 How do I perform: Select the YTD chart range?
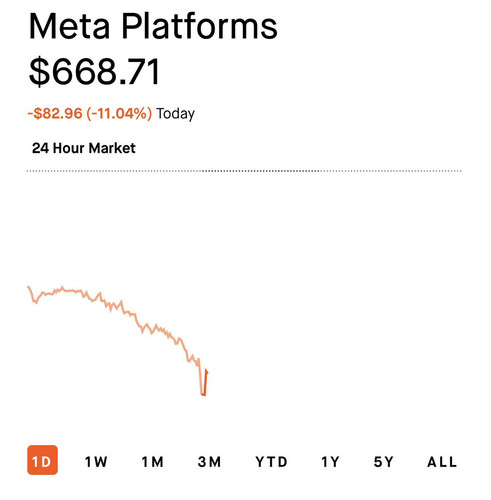coord(271,462)
